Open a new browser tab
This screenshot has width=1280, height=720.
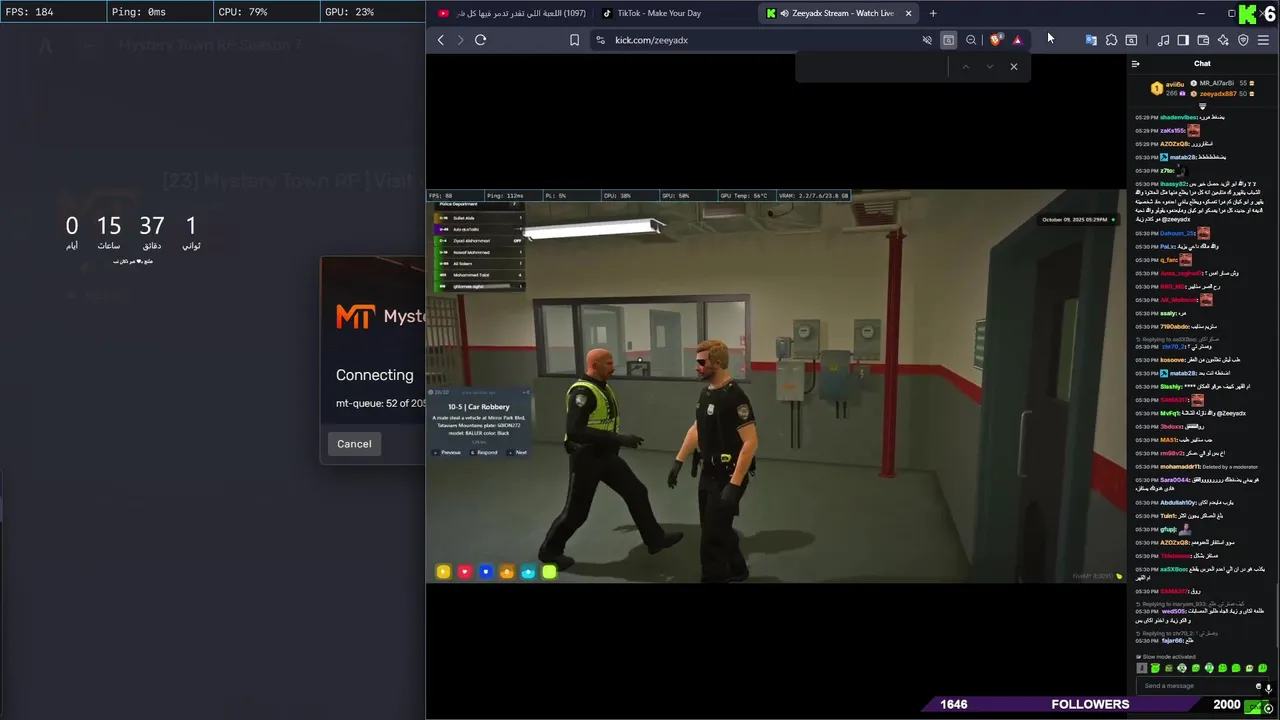click(933, 13)
